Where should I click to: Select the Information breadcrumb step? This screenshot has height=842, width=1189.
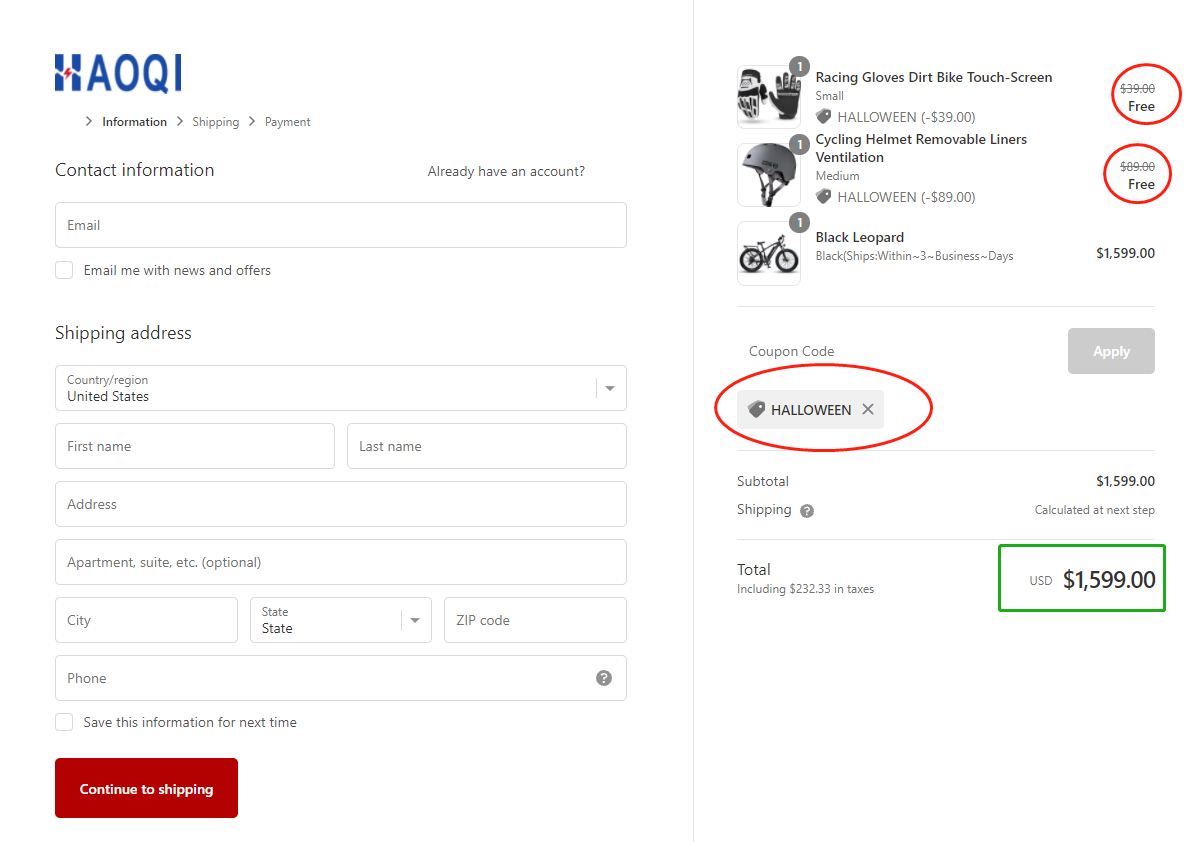point(134,122)
